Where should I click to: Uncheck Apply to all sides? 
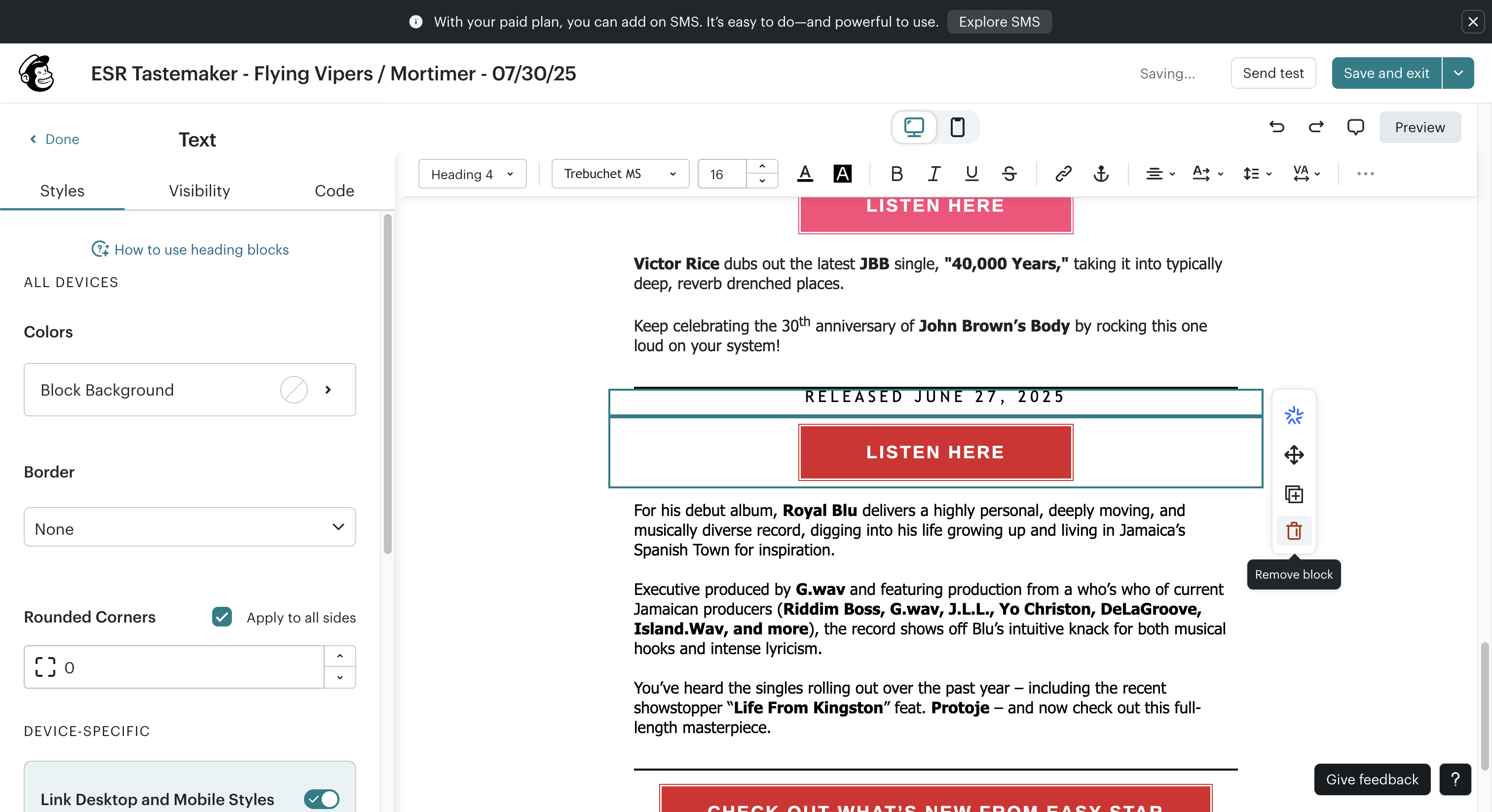[x=221, y=617]
